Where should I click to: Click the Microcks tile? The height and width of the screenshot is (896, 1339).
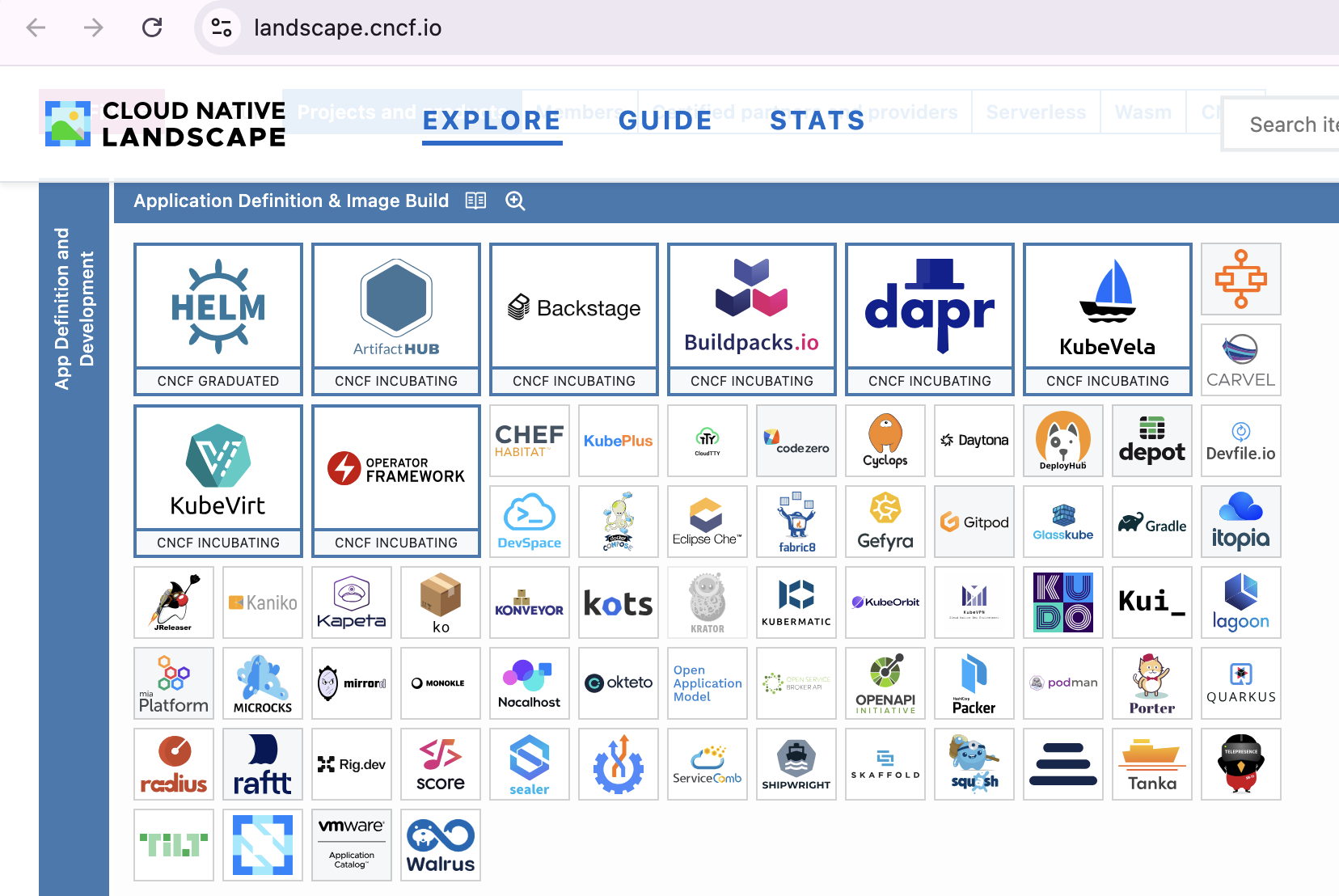pyautogui.click(x=263, y=683)
